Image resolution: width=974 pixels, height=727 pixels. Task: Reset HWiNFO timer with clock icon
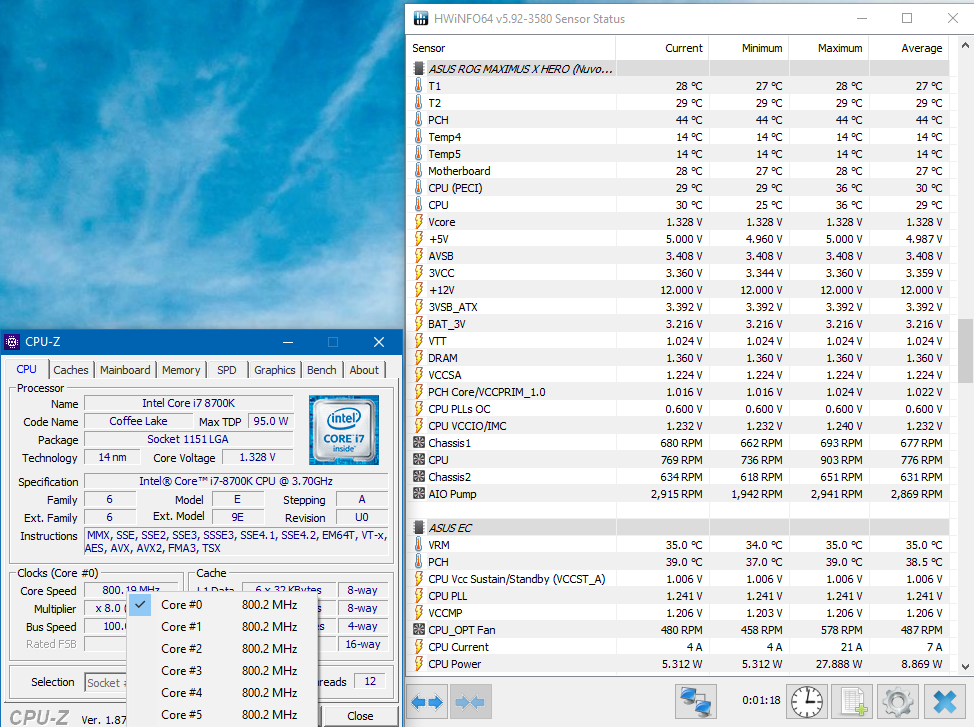coord(807,702)
